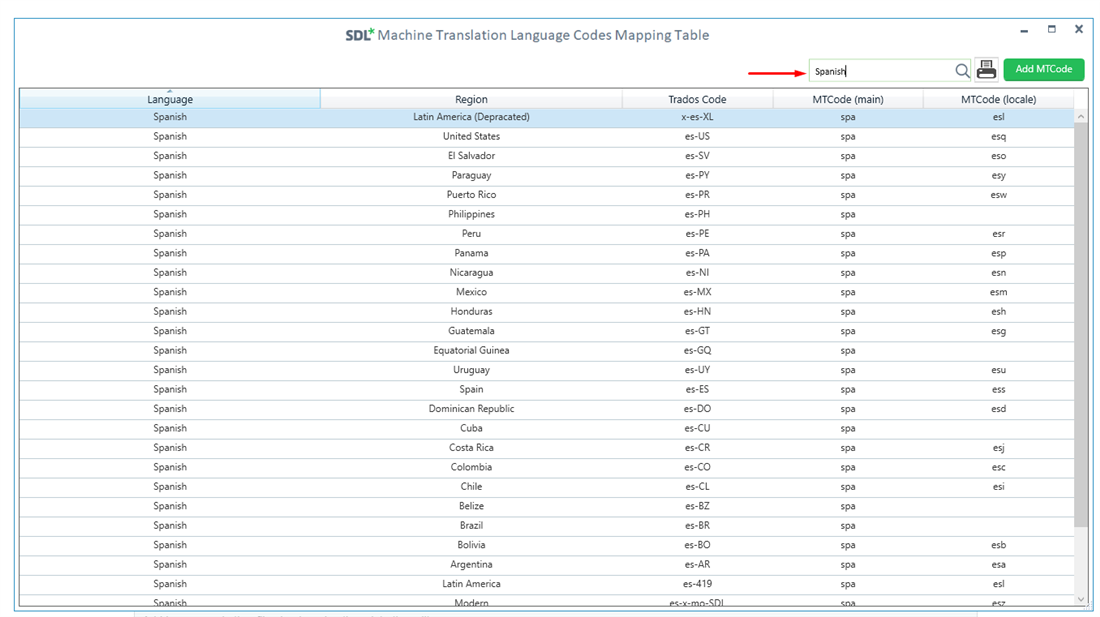The width and height of the screenshot is (1100, 617).
Task: Click the MTCode (locale) column header
Action: click(x=998, y=100)
